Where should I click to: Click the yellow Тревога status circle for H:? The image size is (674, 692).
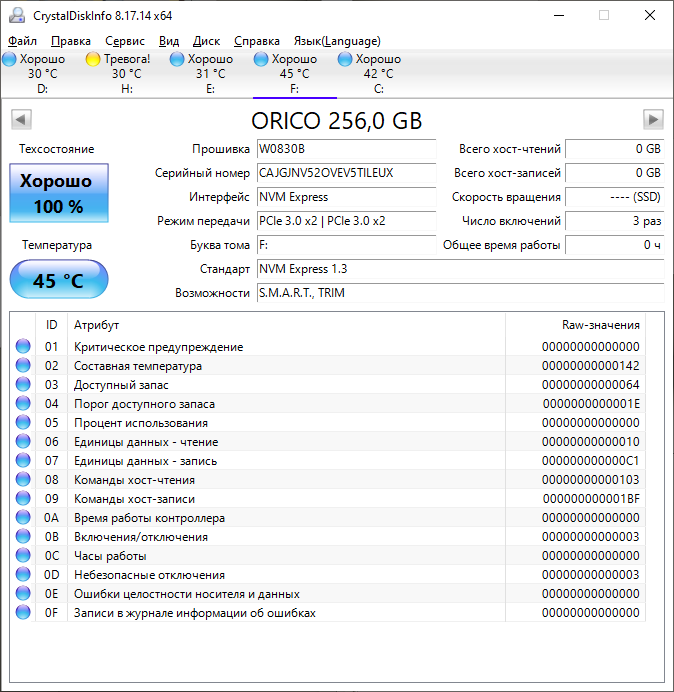(93, 59)
